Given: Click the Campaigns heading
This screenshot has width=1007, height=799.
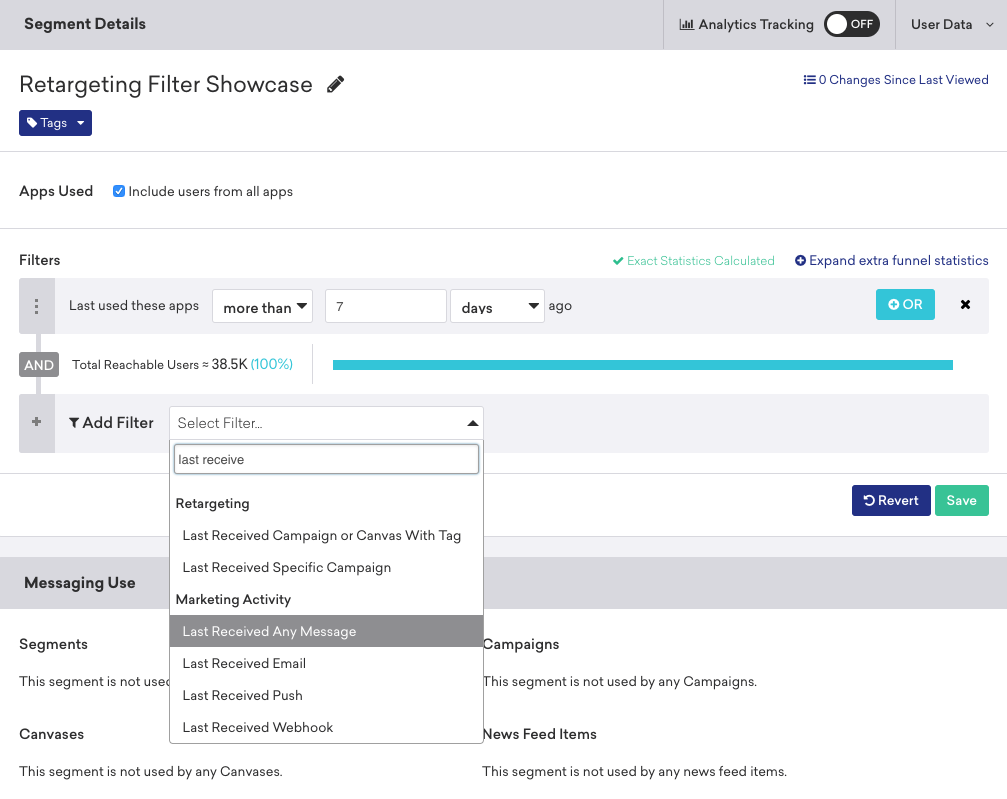Looking at the screenshot, I should [521, 644].
